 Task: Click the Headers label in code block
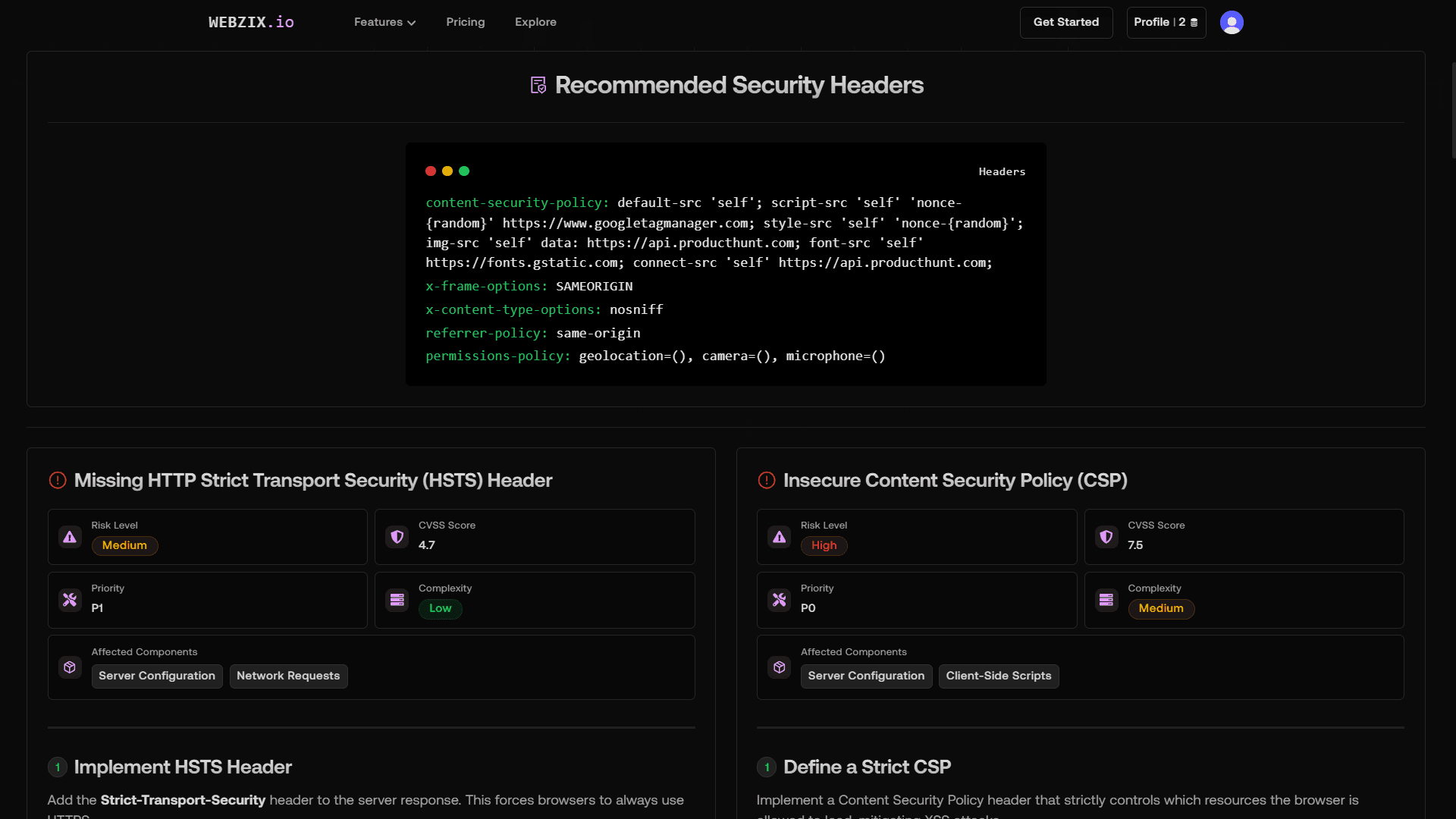[x=1002, y=172]
